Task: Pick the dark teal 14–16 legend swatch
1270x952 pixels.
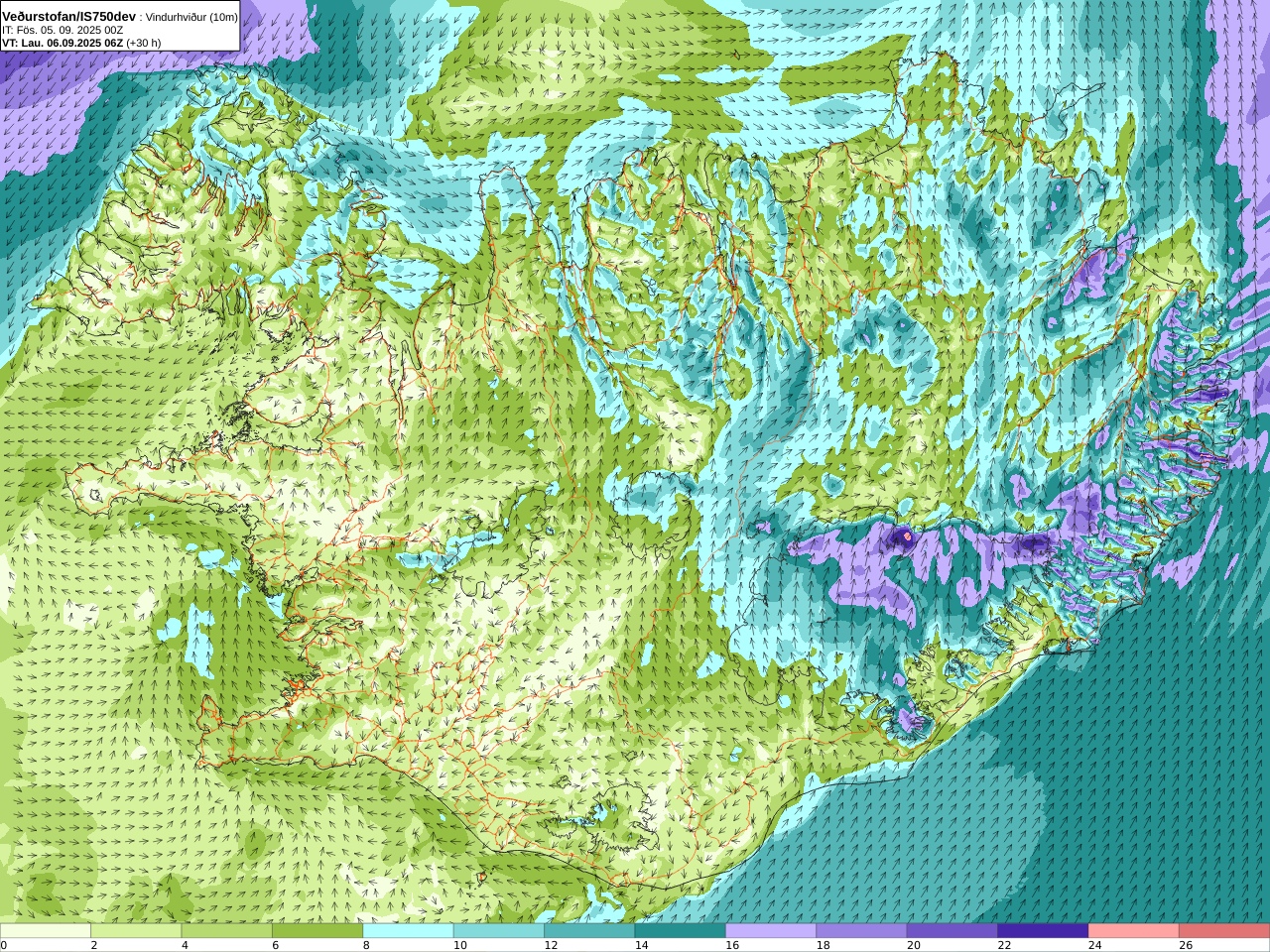Action: (x=681, y=931)
